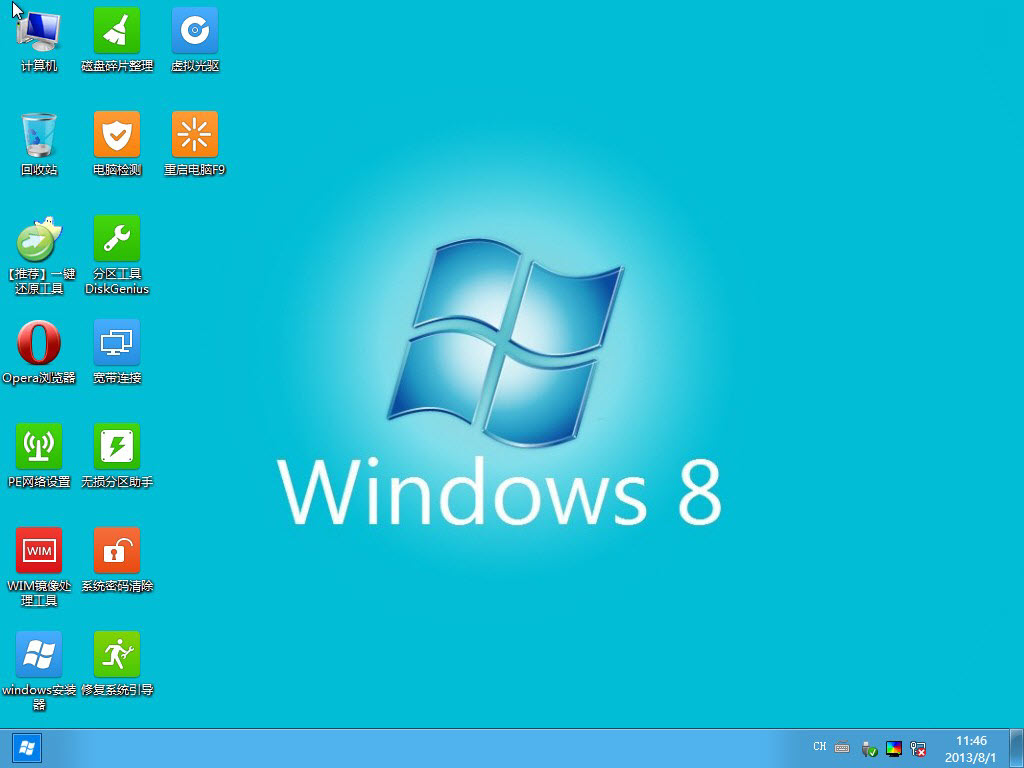Open the colorful display tray icon
The height and width of the screenshot is (768, 1024).
pos(893,748)
